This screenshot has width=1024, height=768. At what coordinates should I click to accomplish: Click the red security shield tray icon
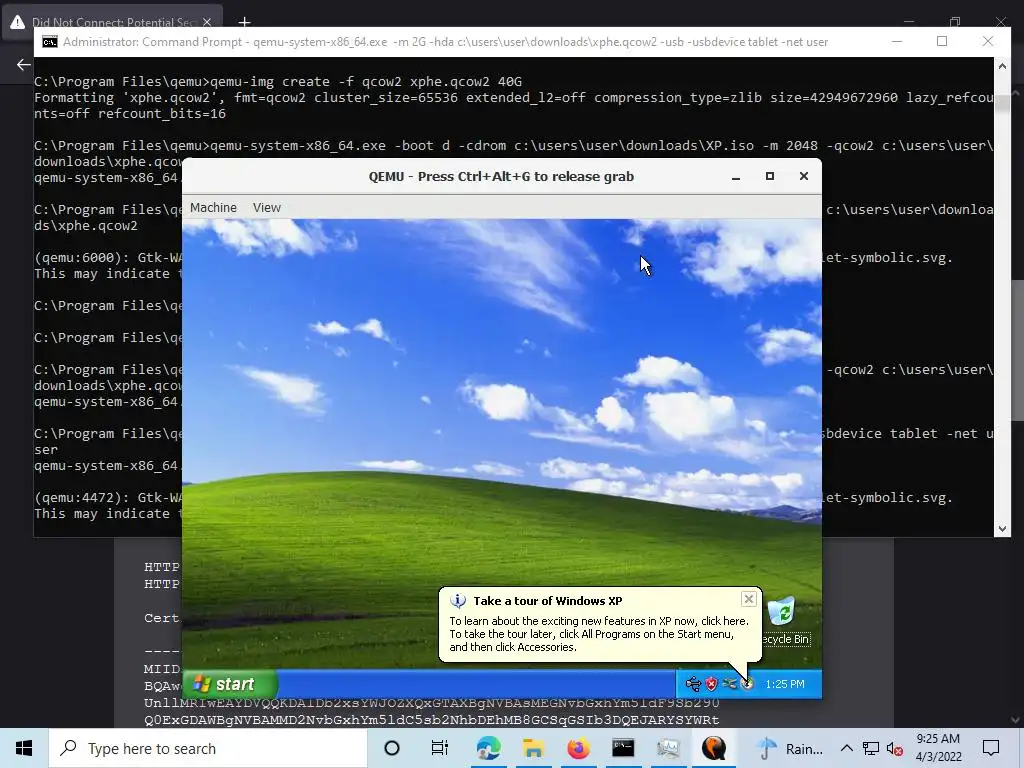(x=712, y=684)
